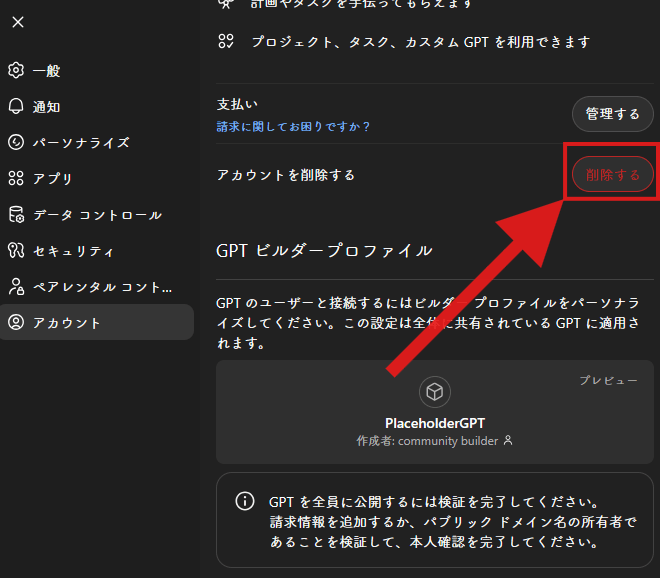Click the セキュリティ sidebar icon
660x578 pixels.
click(16, 251)
